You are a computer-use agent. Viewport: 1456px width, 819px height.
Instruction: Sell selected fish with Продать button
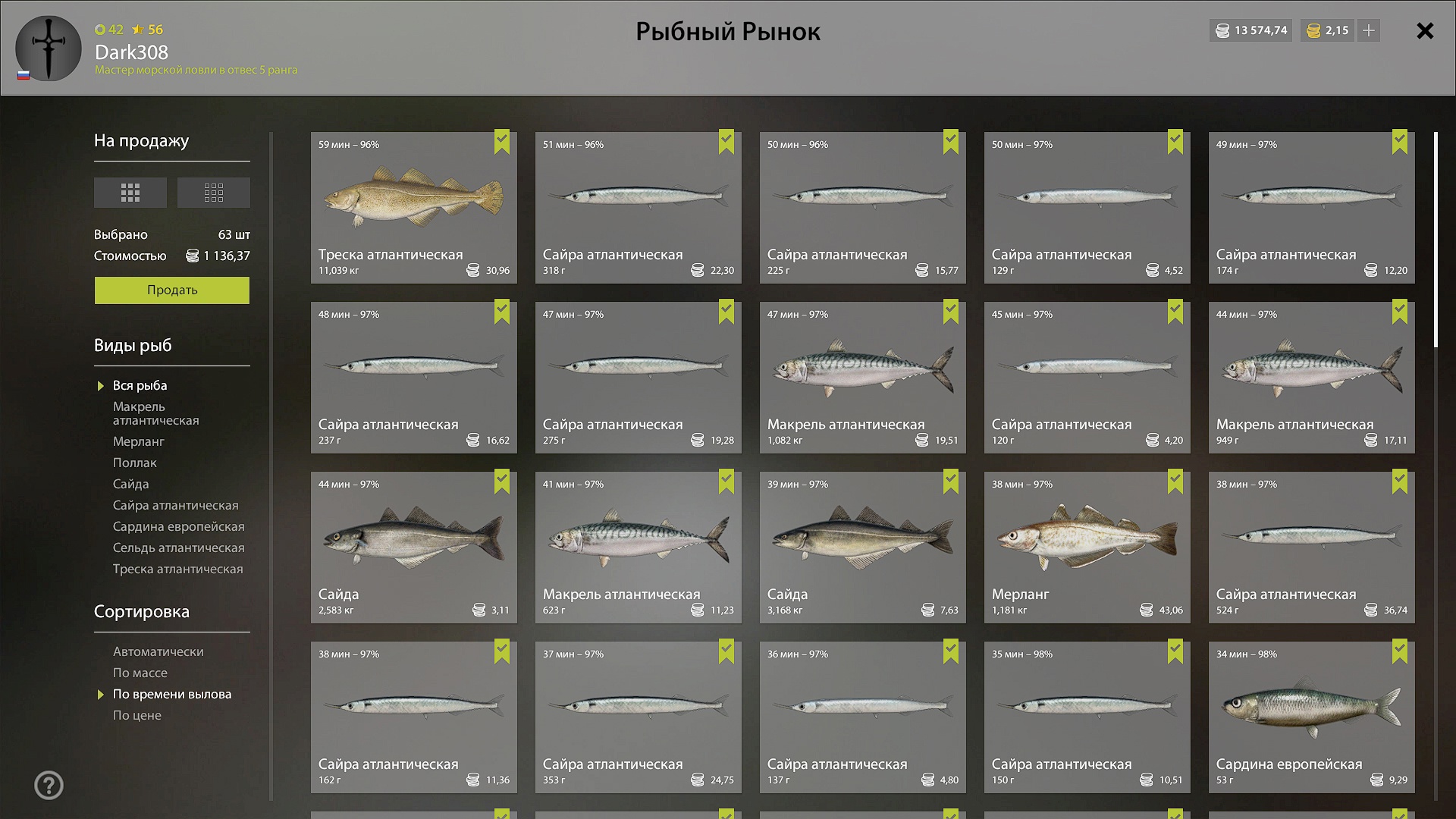[x=172, y=290]
